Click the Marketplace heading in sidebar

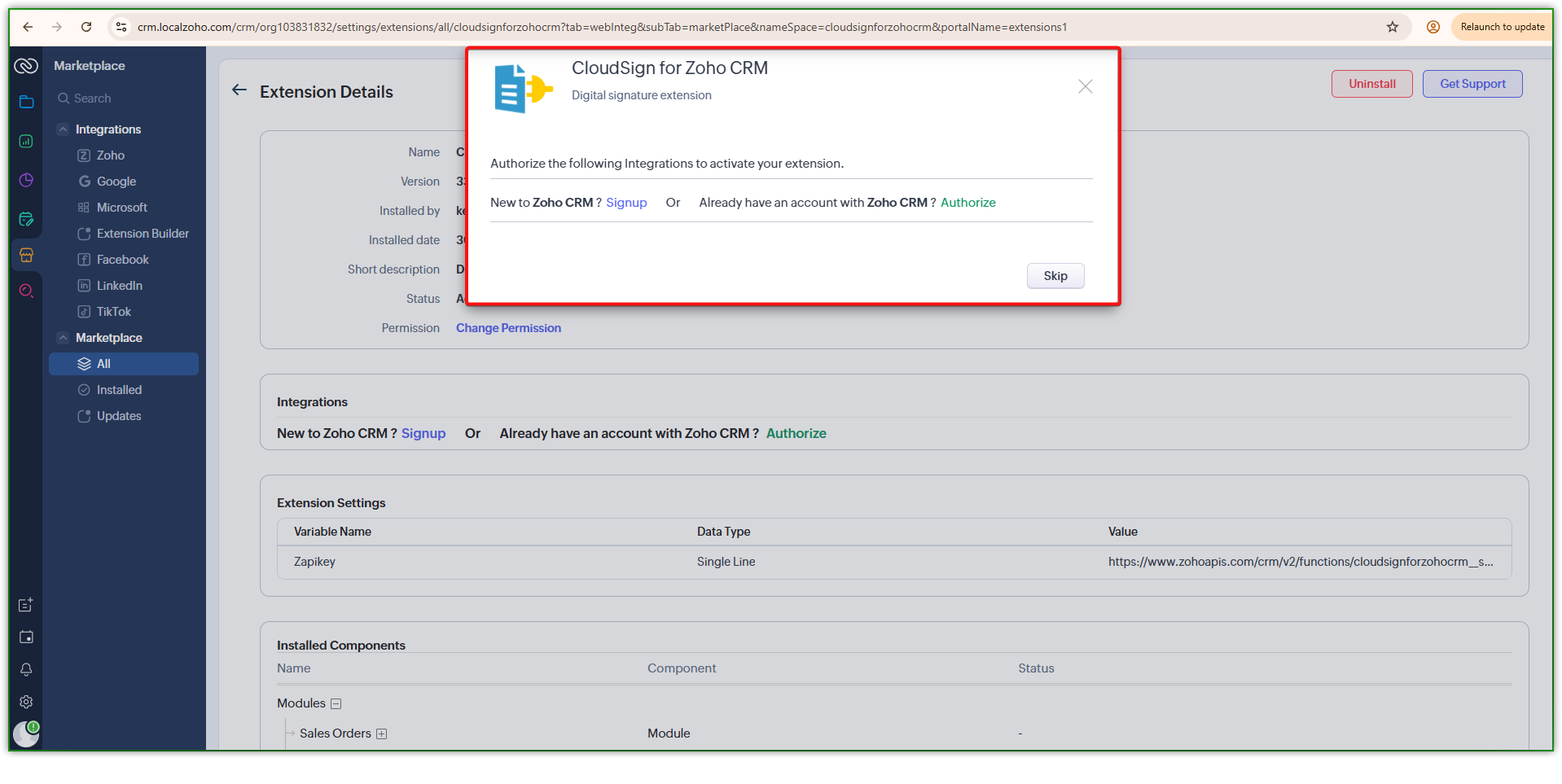[90, 66]
